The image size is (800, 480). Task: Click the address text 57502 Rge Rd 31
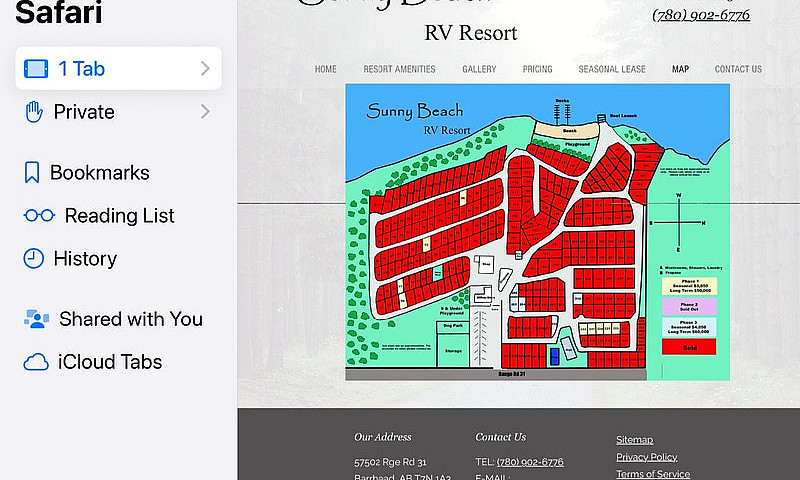(x=390, y=462)
